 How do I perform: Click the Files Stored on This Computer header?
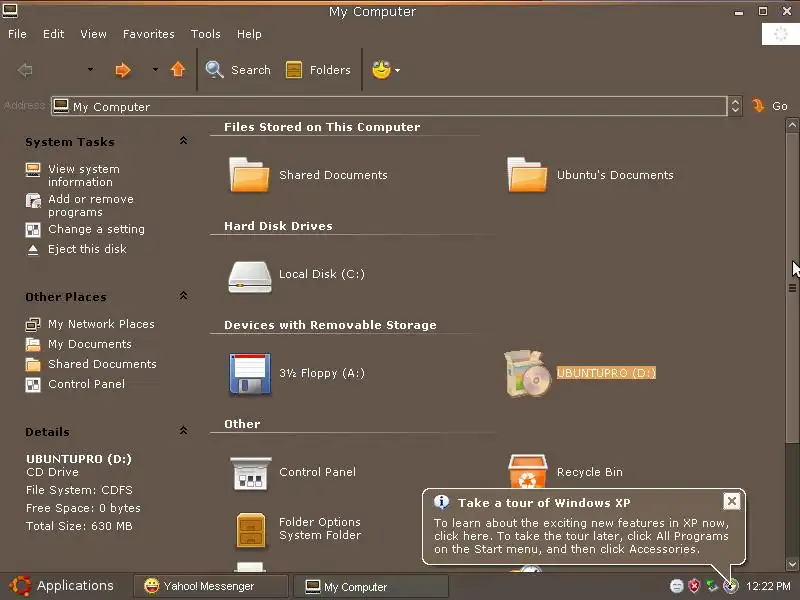click(322, 127)
